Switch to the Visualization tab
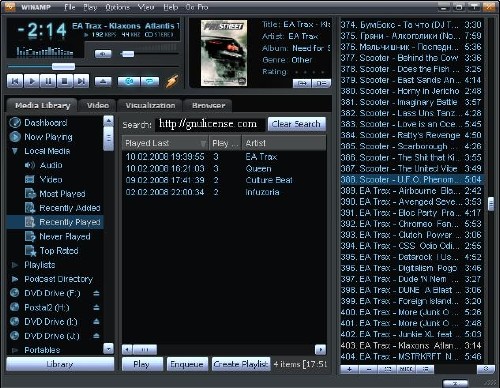 point(150,105)
